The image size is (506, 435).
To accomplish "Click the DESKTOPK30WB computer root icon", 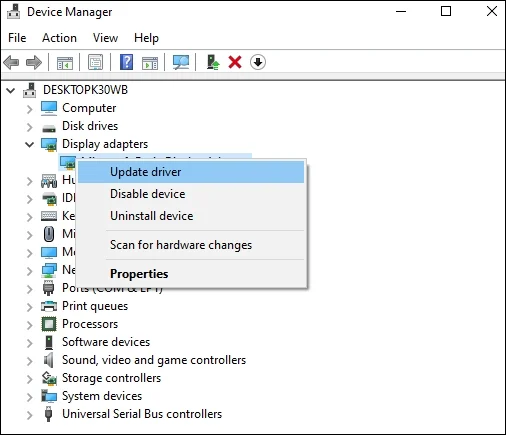I will coord(29,90).
